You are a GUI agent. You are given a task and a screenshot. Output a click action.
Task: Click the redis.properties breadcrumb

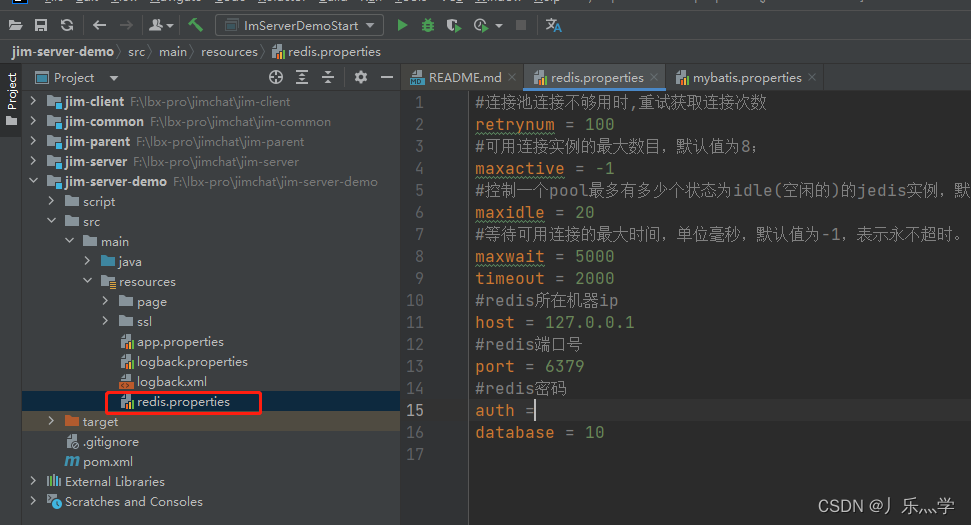[326, 52]
